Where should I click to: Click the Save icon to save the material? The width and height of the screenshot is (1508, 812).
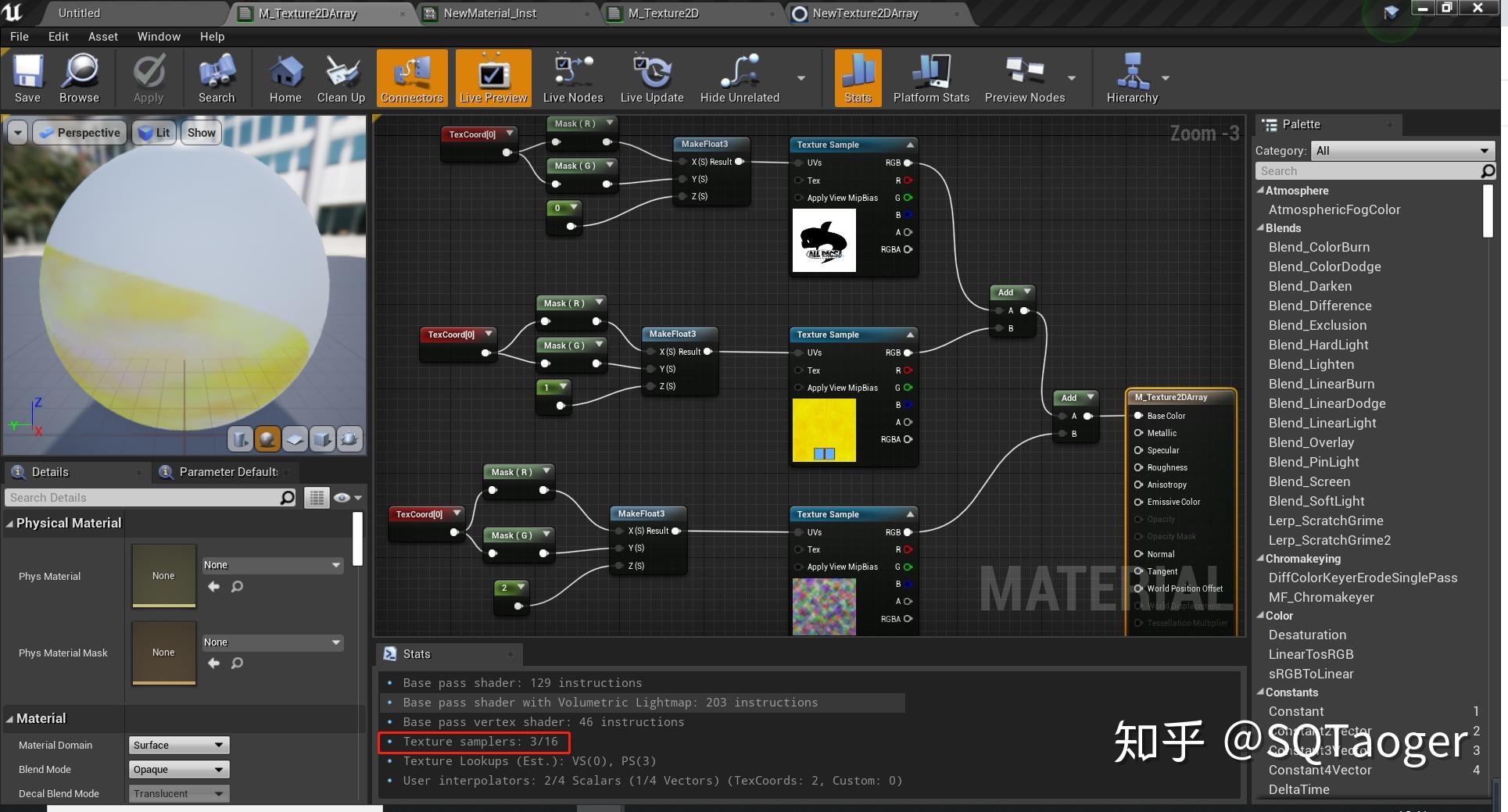27,77
